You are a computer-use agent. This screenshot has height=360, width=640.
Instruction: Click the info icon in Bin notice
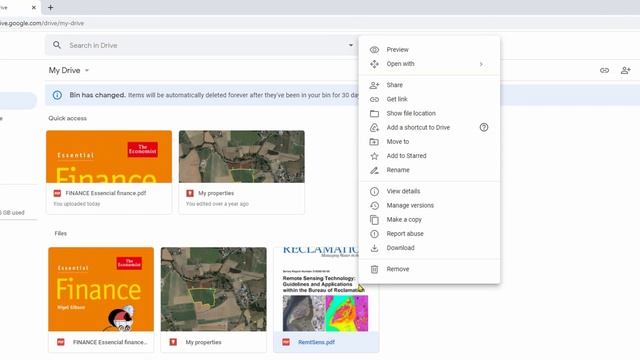pyautogui.click(x=57, y=95)
